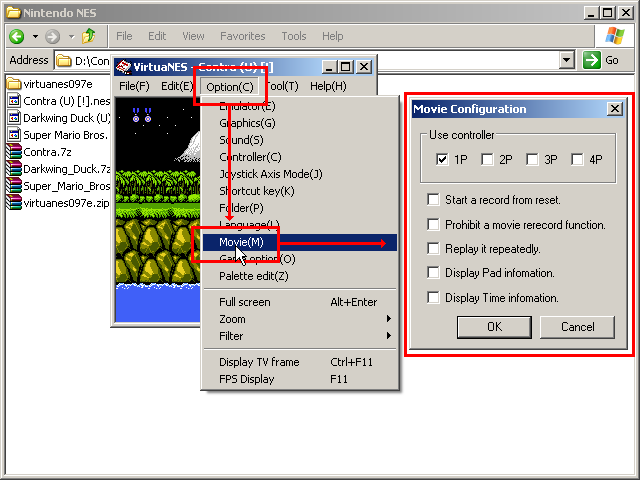Expand the Filter submenu arrow
The height and width of the screenshot is (480, 640).
389,336
